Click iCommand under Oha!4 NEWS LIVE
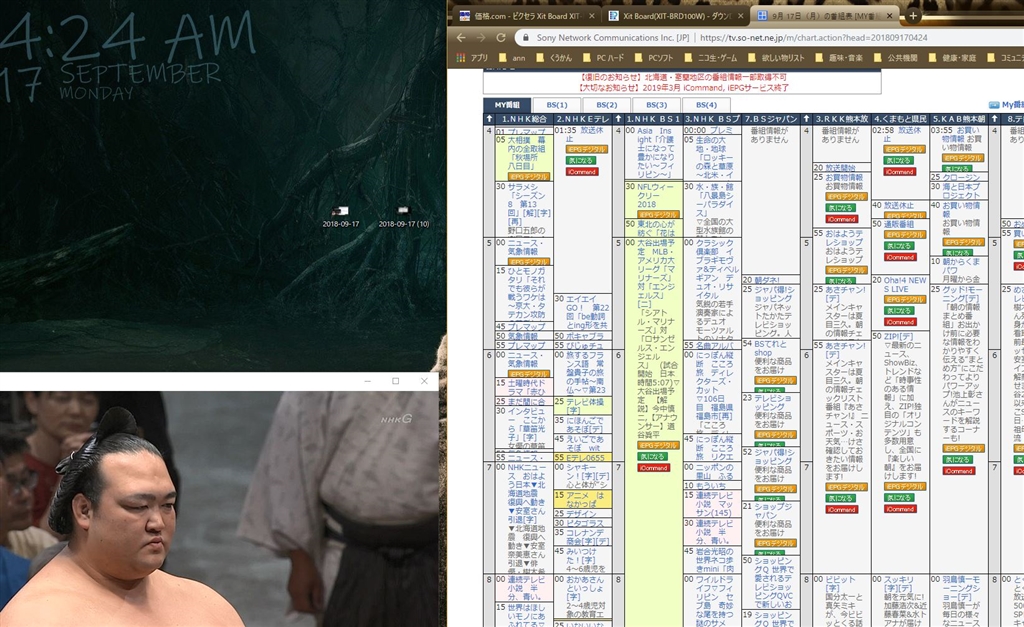This screenshot has width=1024, height=627. click(x=900, y=322)
